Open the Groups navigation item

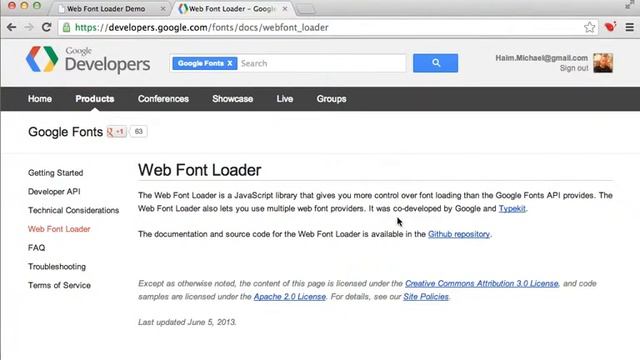tap(331, 99)
